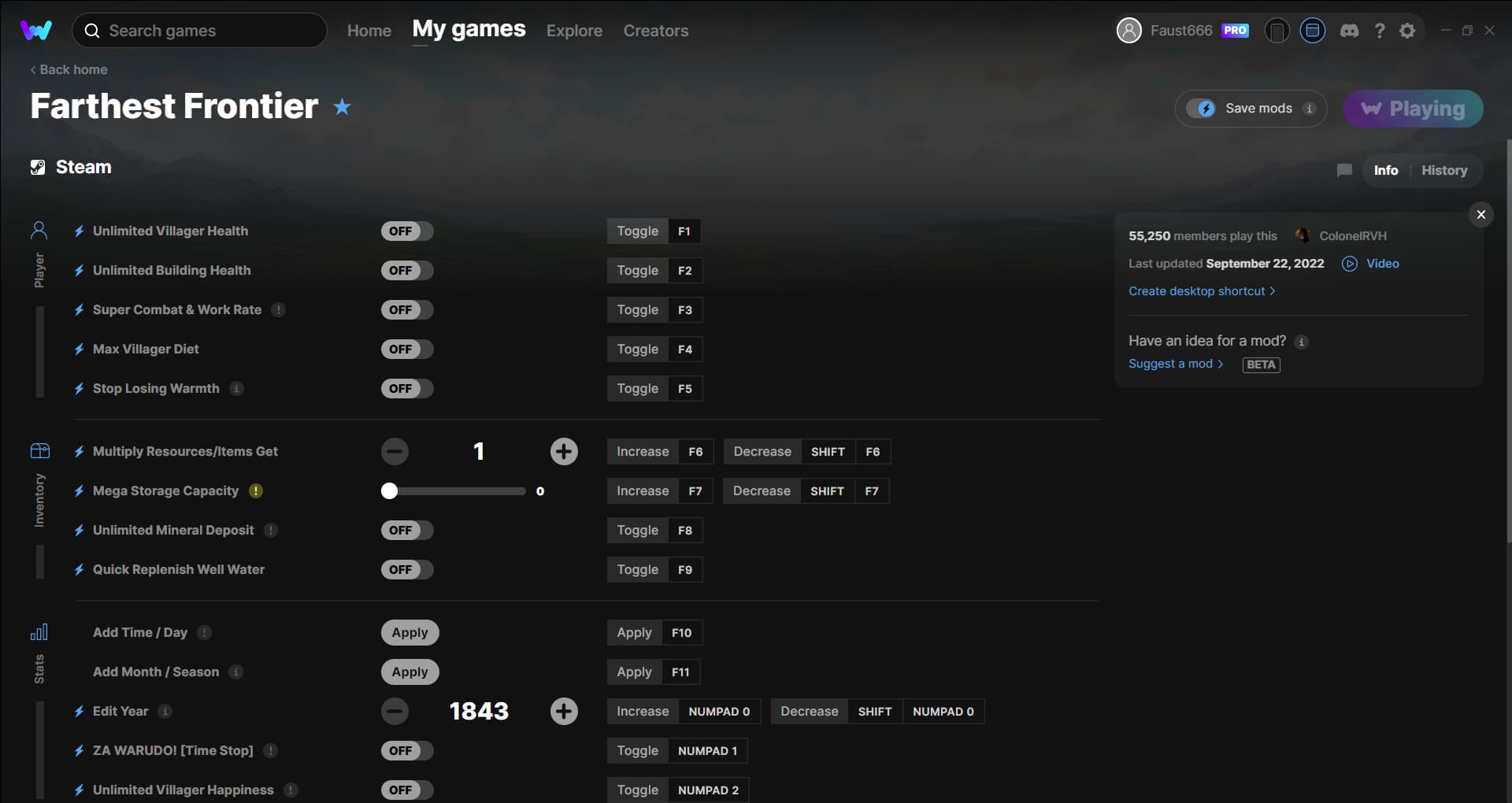Toggle Unlimited Villager Health switch
Image resolution: width=1512 pixels, height=803 pixels.
[407, 231]
